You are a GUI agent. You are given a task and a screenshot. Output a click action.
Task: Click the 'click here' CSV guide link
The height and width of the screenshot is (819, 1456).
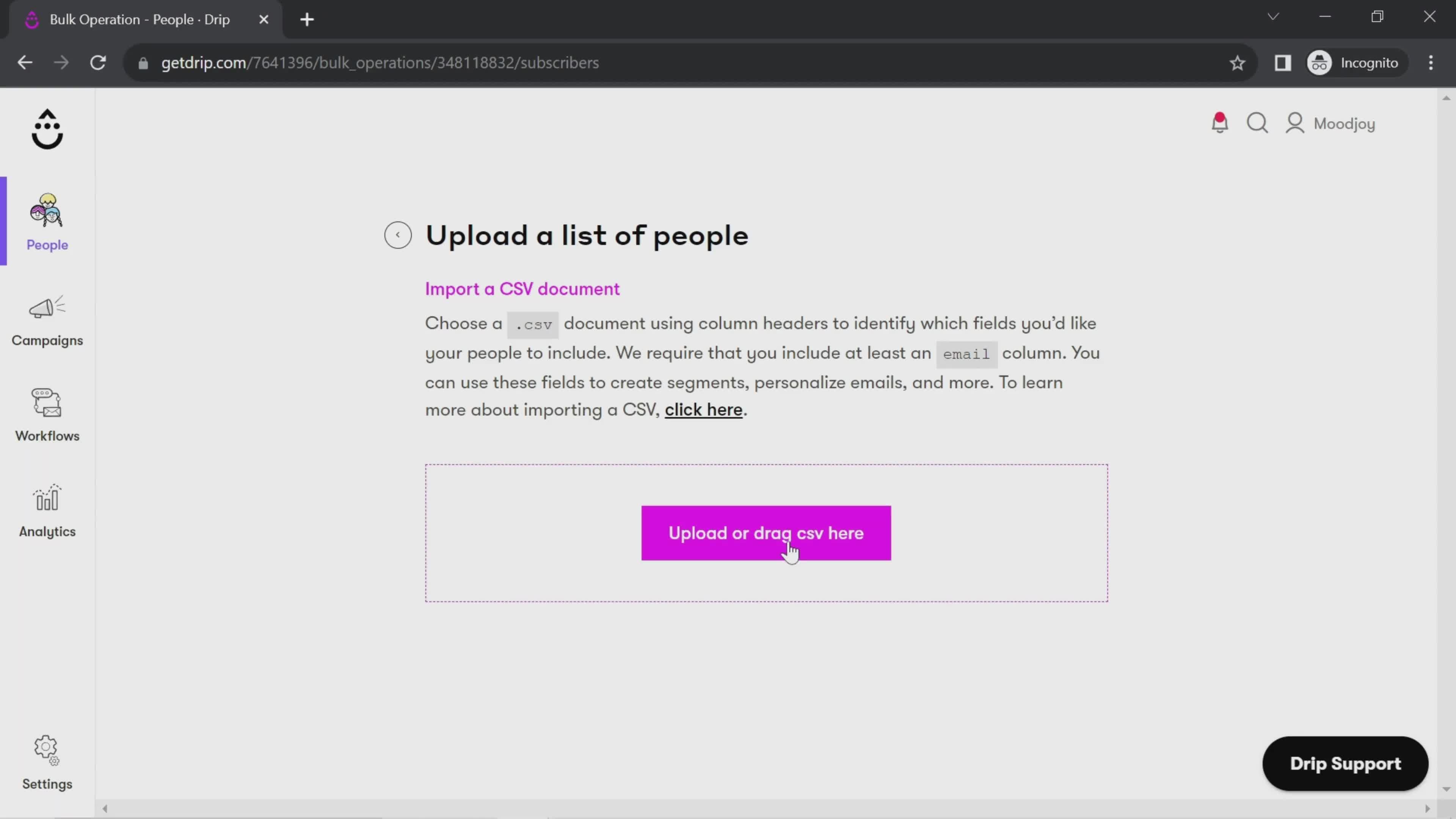pos(703,410)
